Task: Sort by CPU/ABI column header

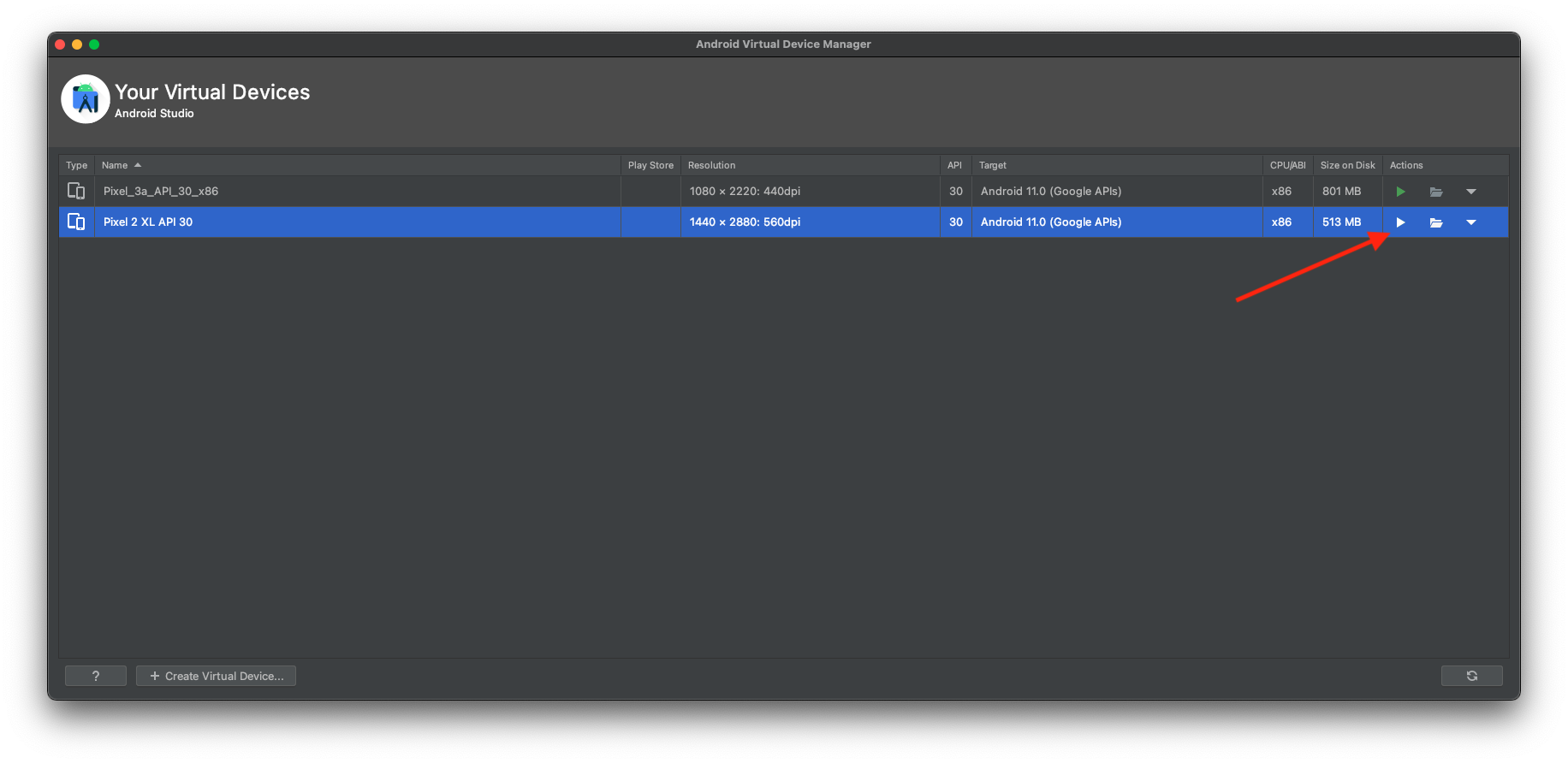Action: coord(1287,165)
